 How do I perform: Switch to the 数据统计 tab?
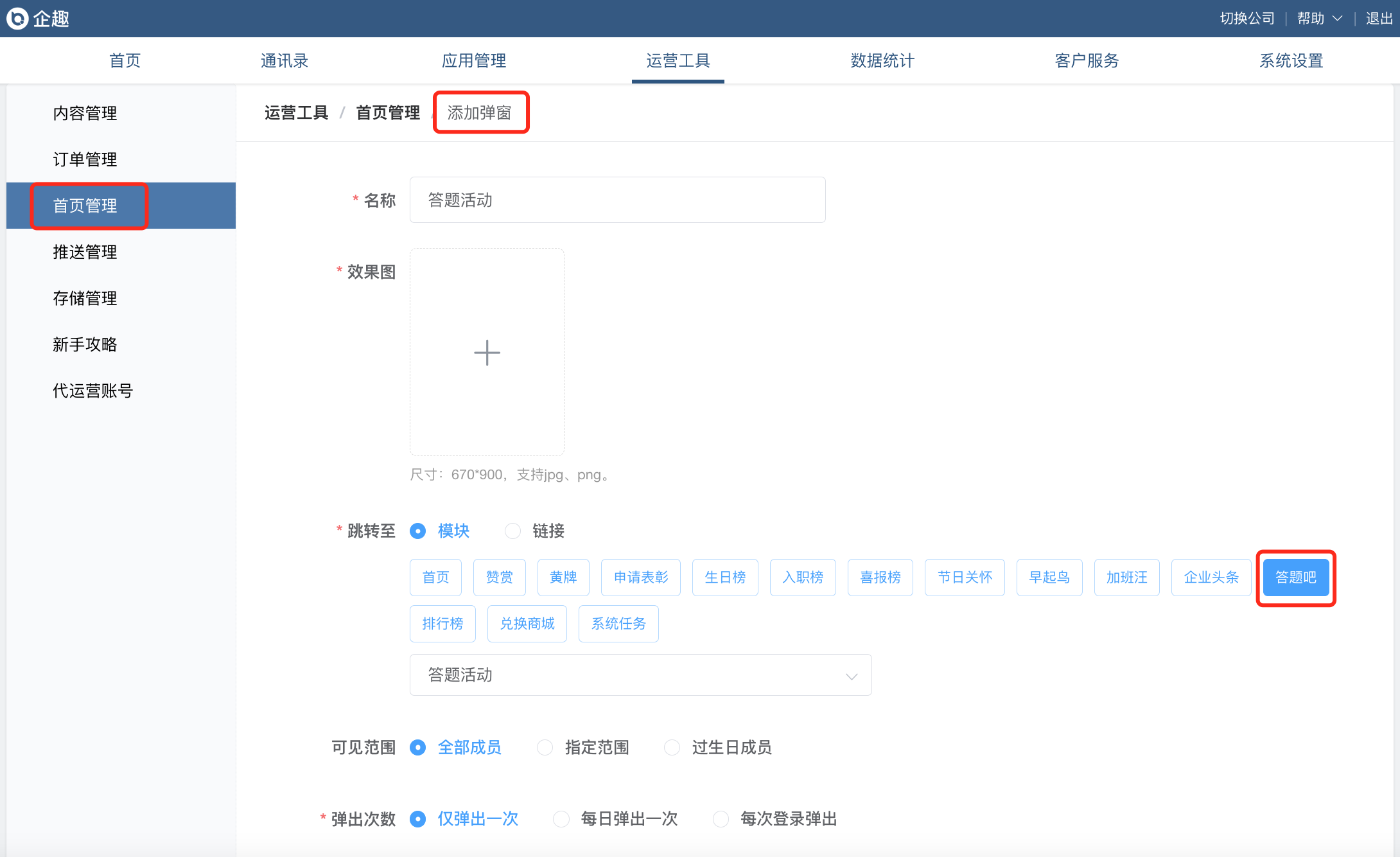click(882, 61)
